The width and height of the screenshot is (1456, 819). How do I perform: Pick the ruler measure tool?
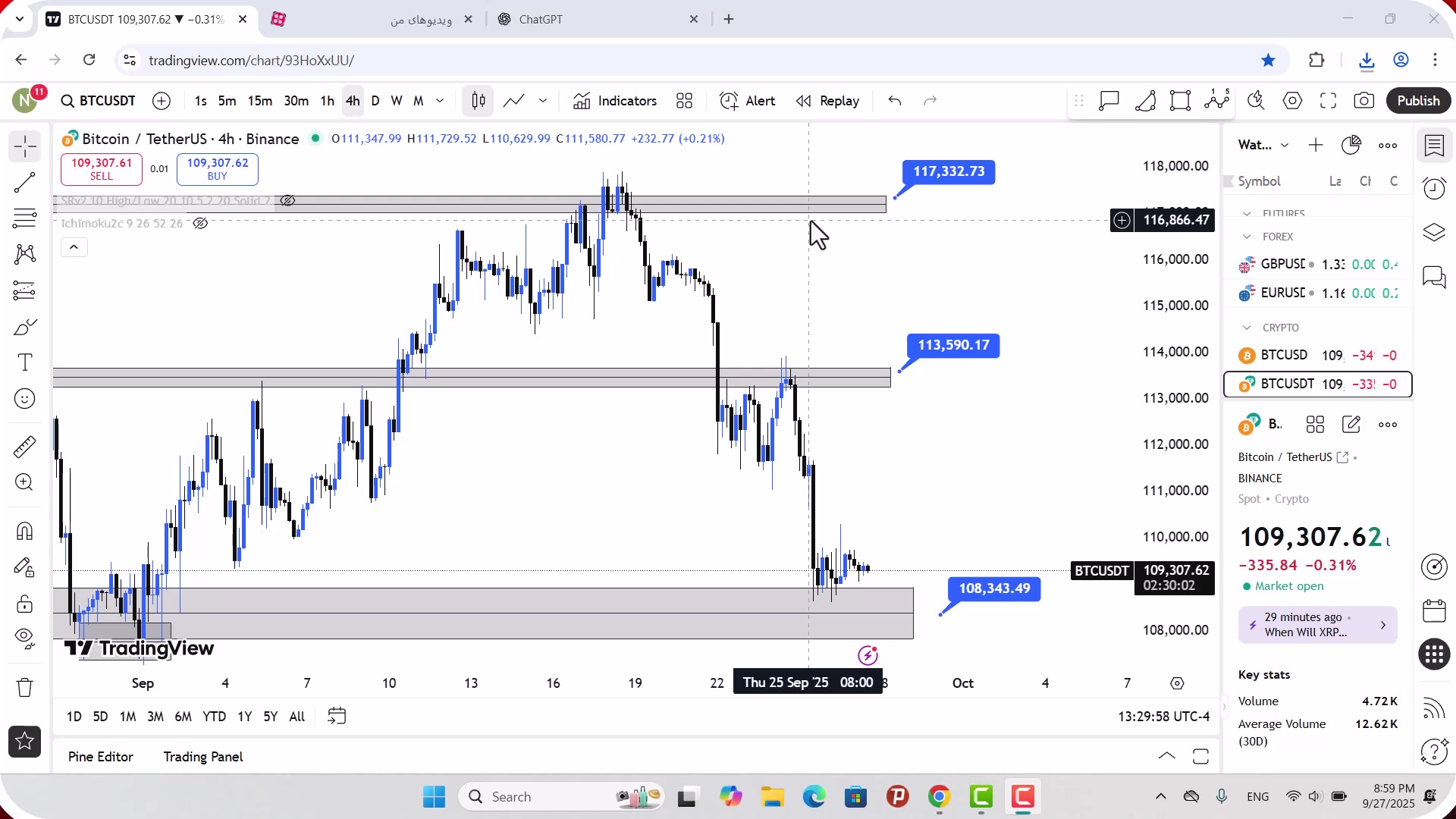24,447
